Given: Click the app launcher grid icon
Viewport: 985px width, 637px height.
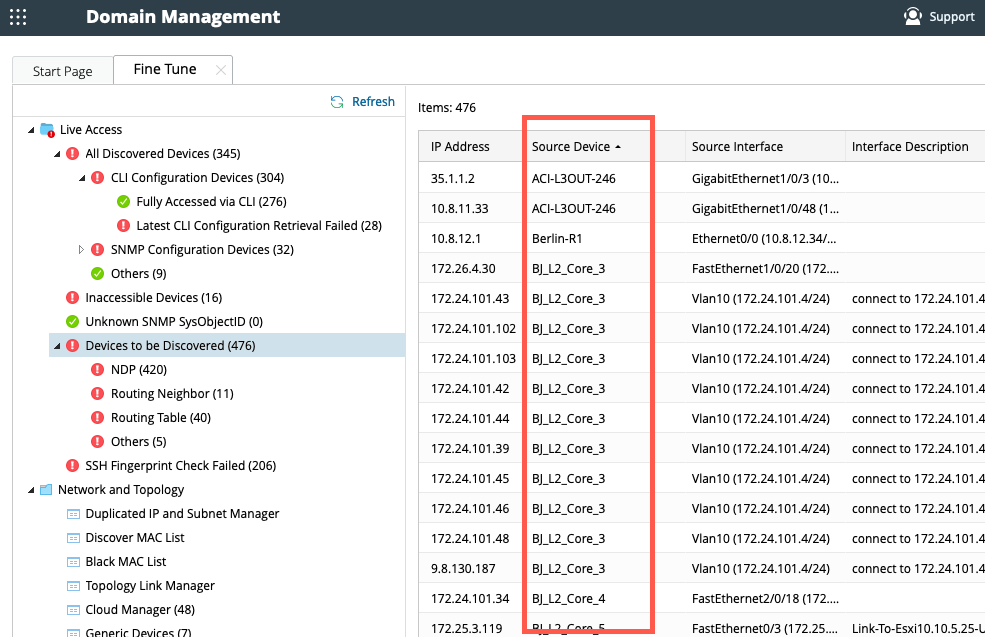Looking at the screenshot, I should tap(18, 17).
